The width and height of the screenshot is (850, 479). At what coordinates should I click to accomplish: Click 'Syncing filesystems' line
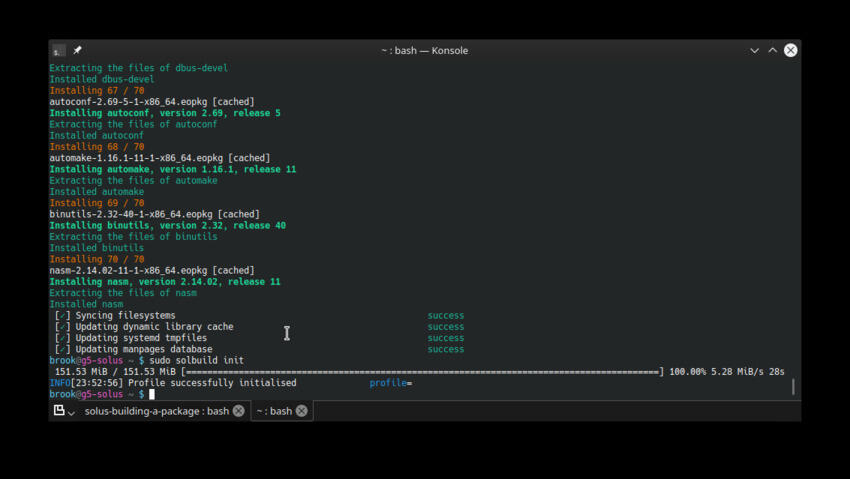point(125,315)
